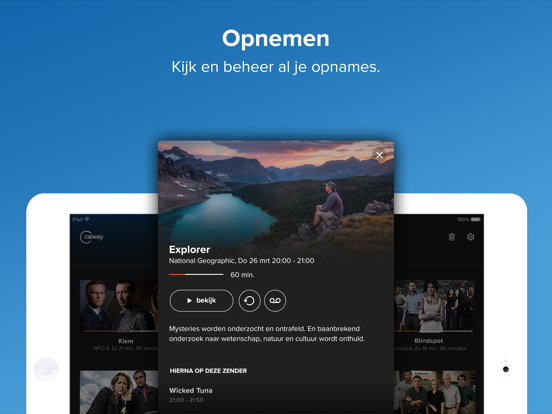Click the bekijk play button
This screenshot has width=552, height=414.
(201, 301)
